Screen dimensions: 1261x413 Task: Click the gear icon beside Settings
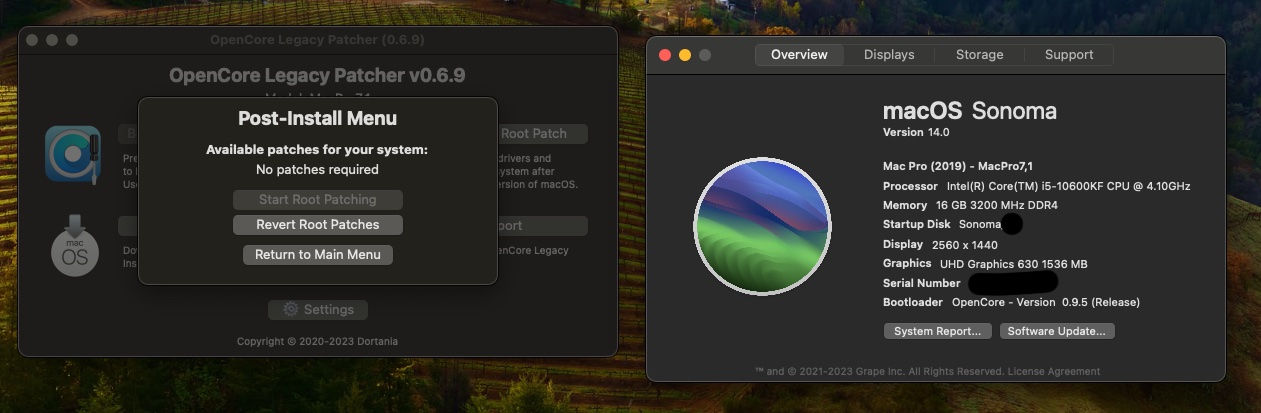tap(291, 310)
